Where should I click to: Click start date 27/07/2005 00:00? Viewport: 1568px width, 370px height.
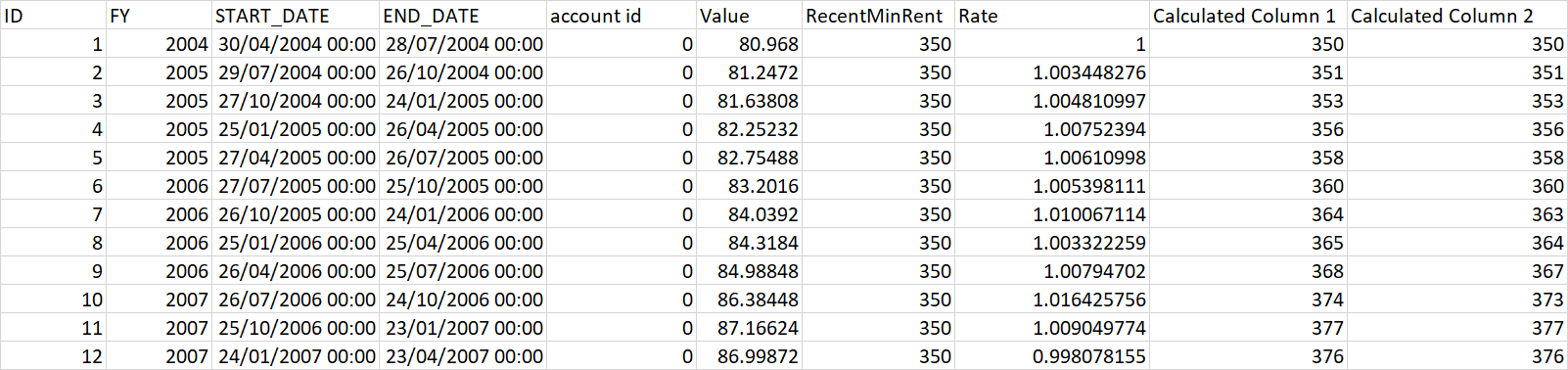point(295,186)
